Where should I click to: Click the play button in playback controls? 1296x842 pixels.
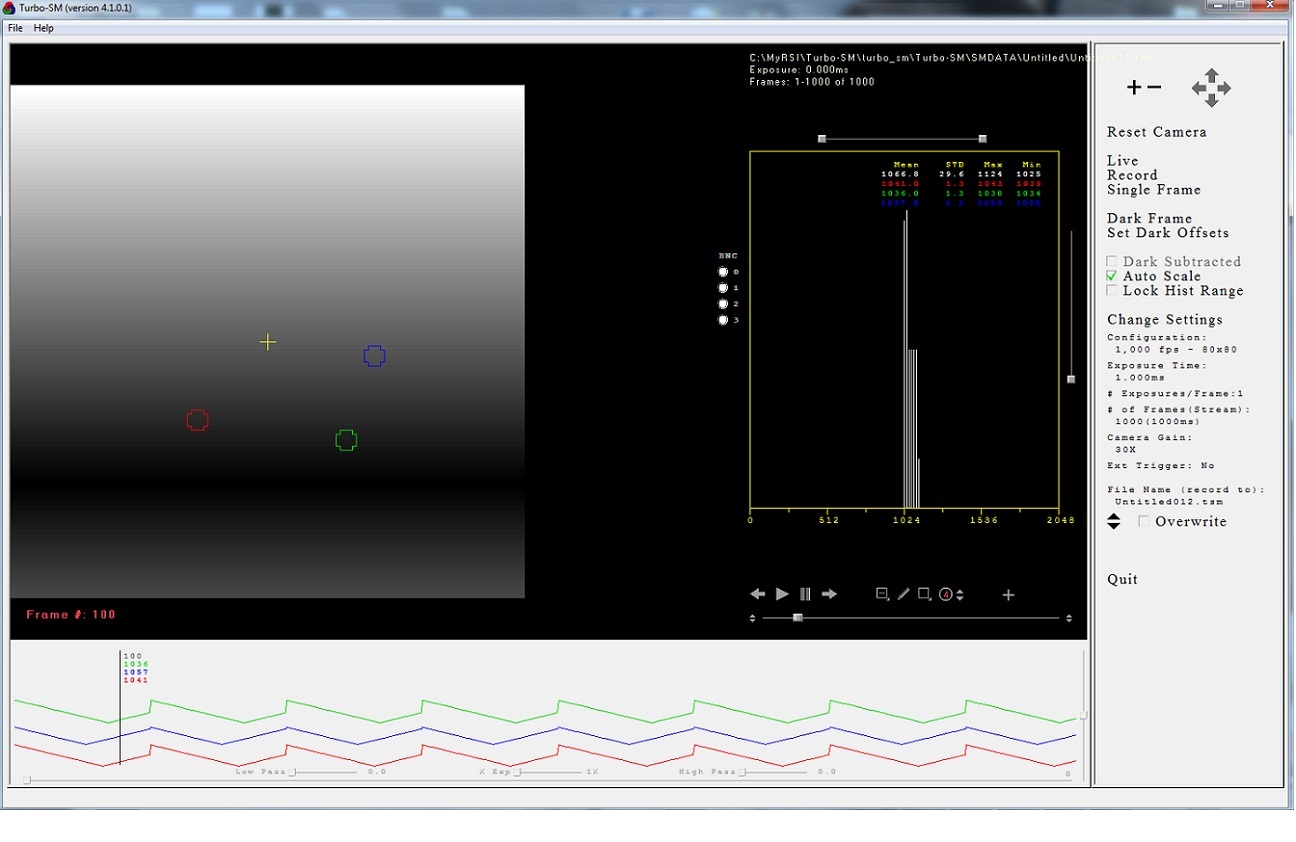(x=782, y=594)
